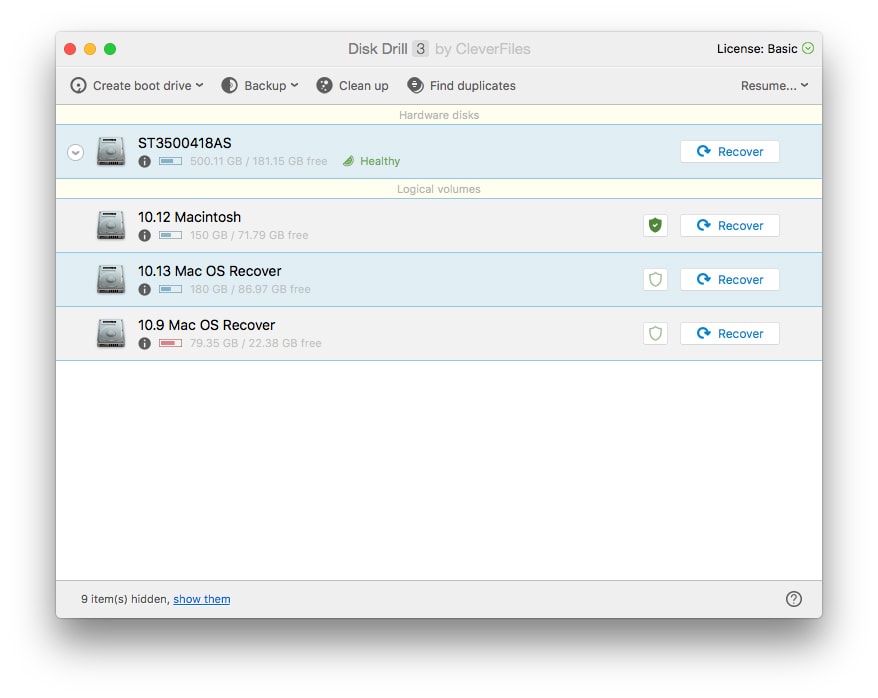Click the License: Basic status icon
This screenshot has width=878, height=698.
(807, 49)
